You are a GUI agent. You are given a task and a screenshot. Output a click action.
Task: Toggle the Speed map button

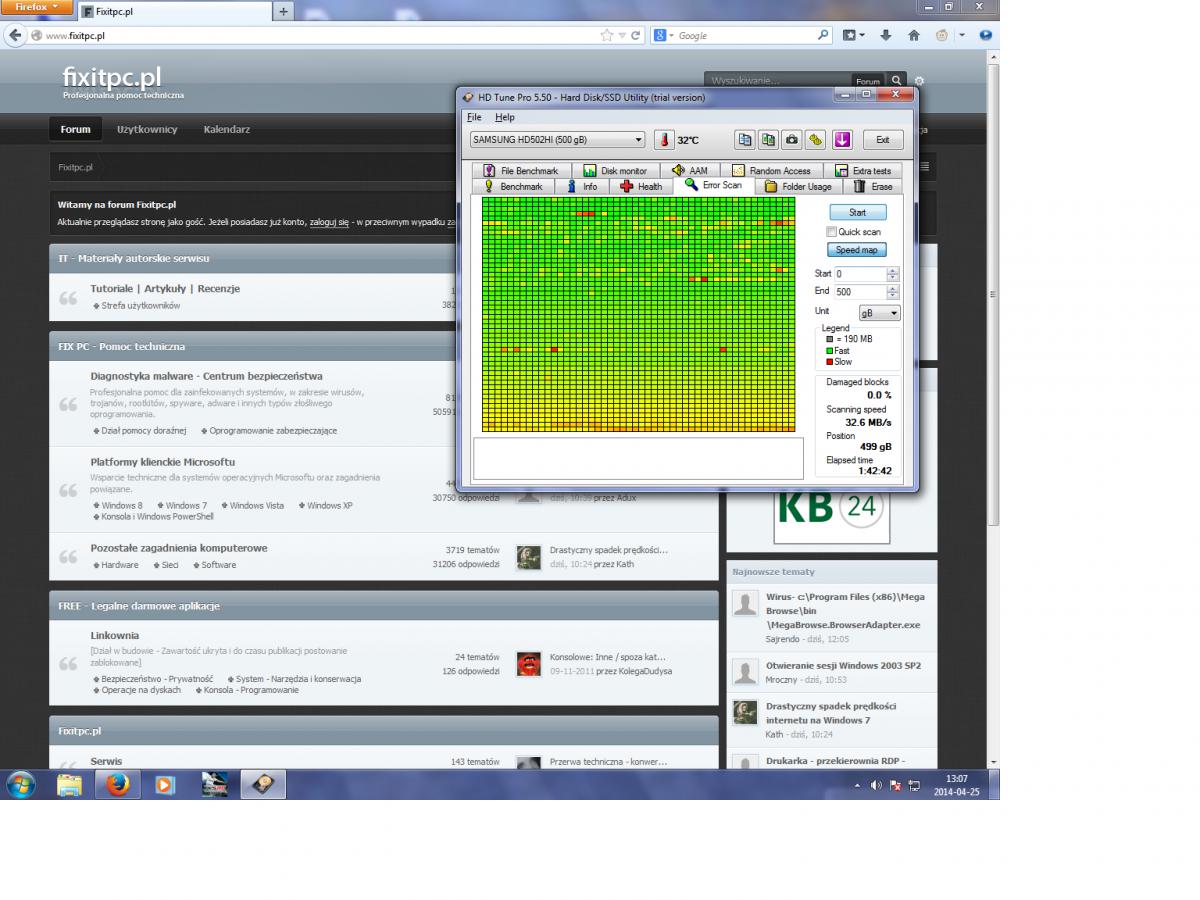856,250
